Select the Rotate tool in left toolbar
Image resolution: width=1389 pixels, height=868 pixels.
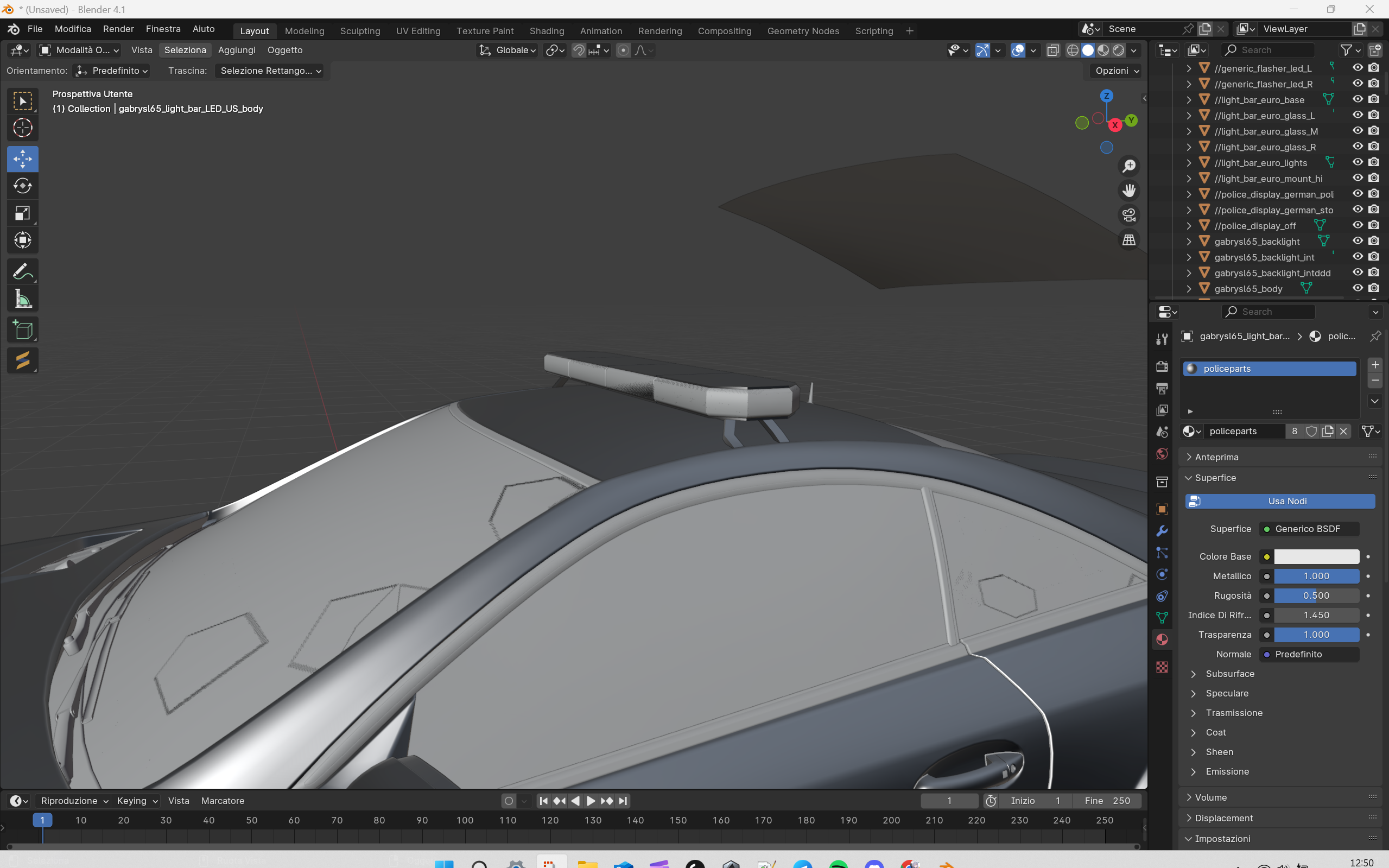22,186
